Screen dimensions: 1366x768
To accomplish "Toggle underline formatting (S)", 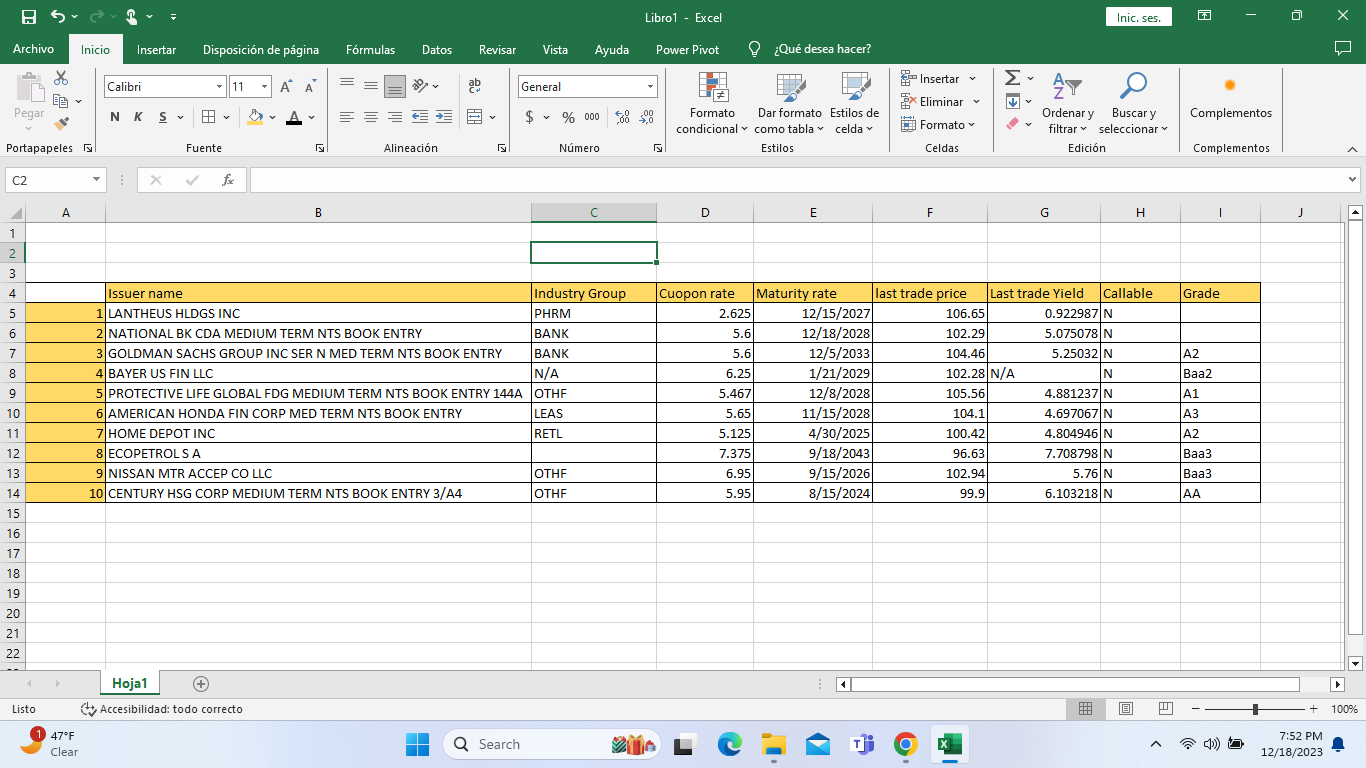I will coord(160,117).
